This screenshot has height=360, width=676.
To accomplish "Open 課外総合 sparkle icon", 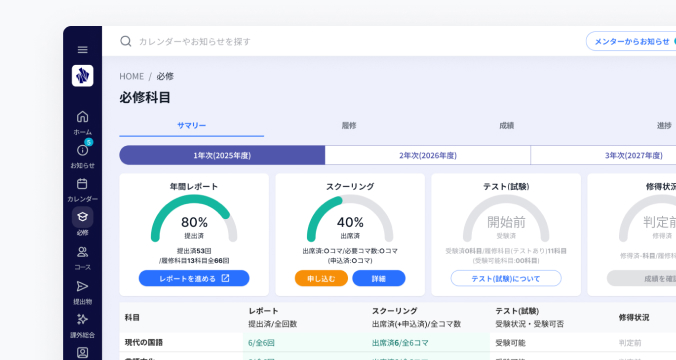I will (x=82, y=319).
